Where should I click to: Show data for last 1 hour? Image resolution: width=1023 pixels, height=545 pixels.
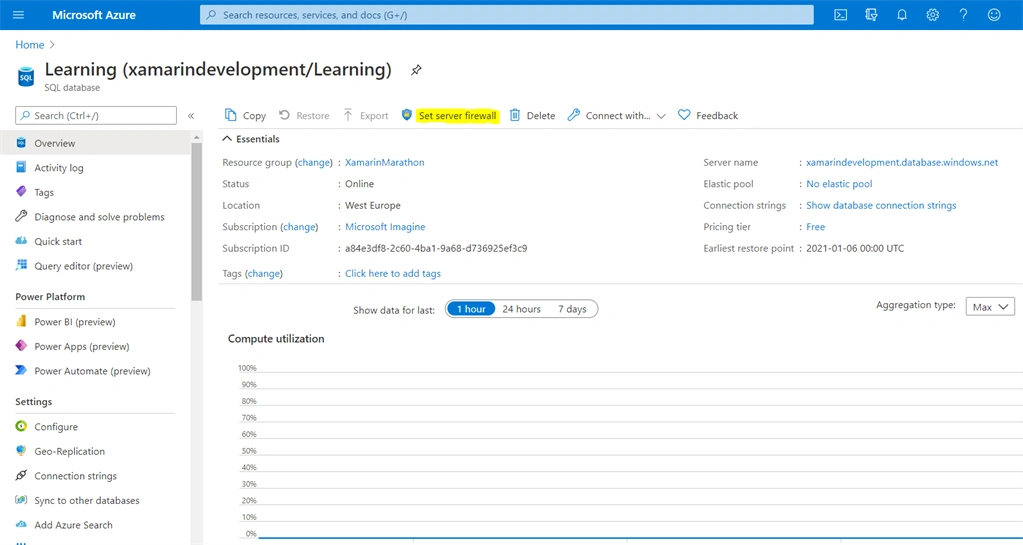coord(471,309)
